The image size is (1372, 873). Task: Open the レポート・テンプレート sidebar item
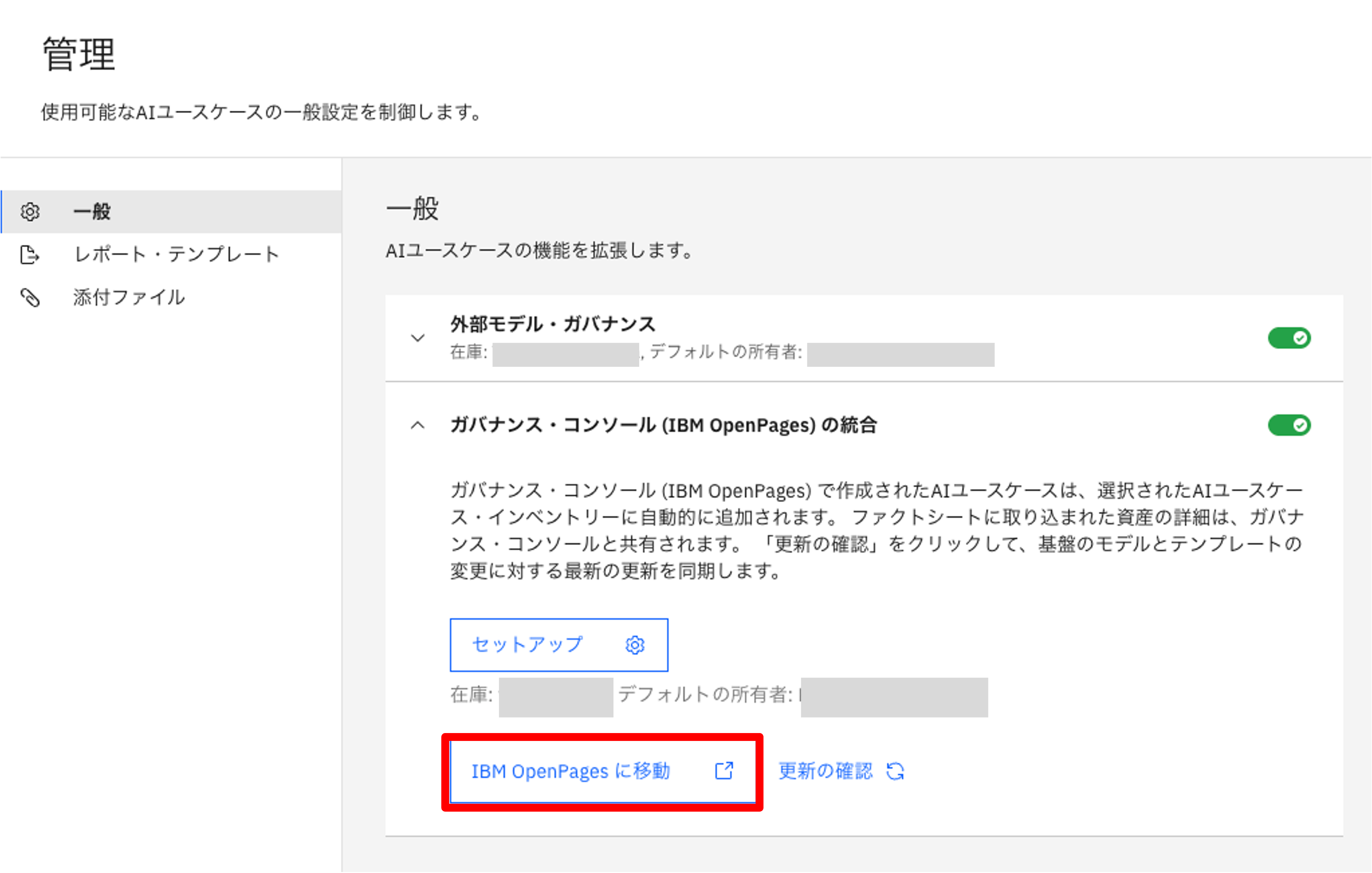(177, 254)
